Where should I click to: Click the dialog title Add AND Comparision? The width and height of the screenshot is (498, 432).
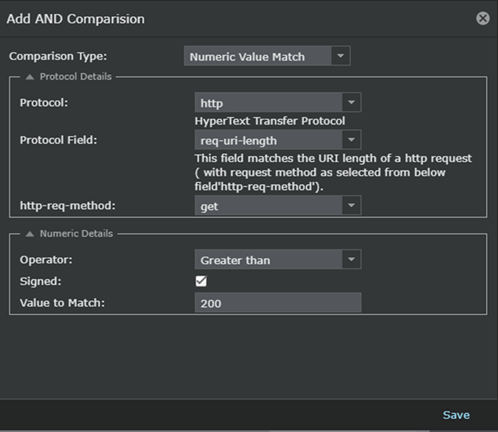point(76,19)
